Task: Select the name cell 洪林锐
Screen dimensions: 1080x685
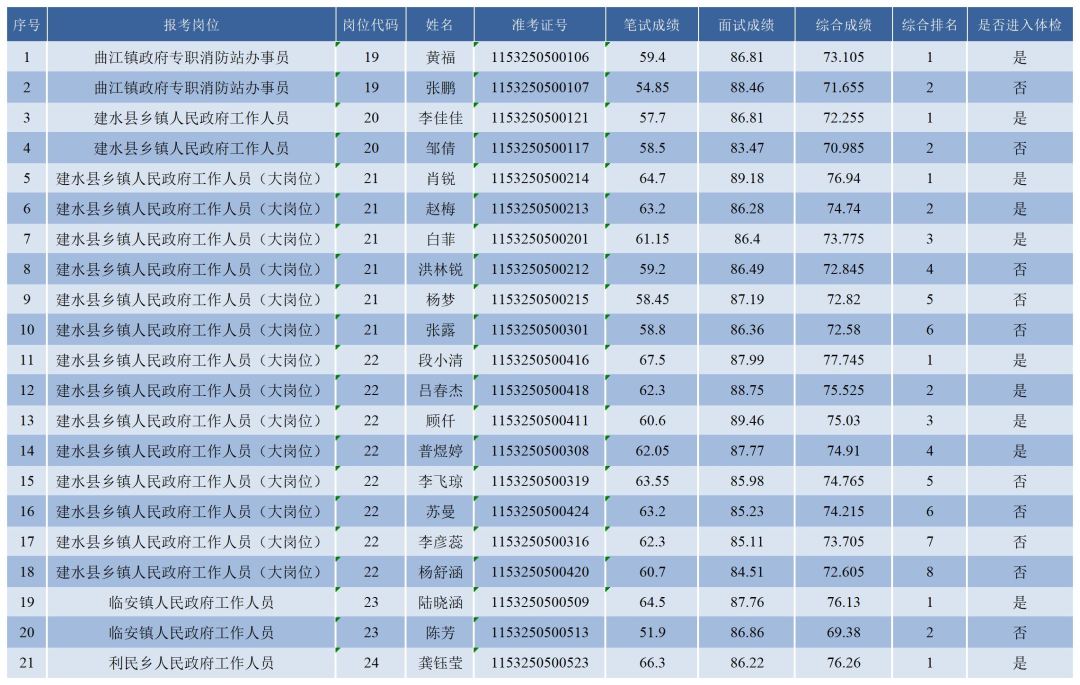Action: click(440, 270)
